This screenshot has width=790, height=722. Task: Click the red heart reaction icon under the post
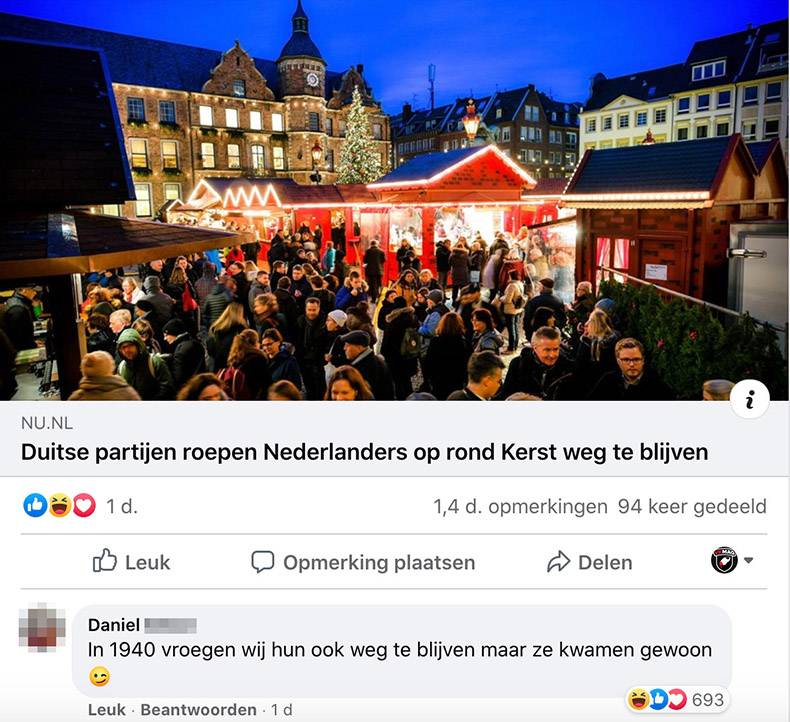pos(84,505)
